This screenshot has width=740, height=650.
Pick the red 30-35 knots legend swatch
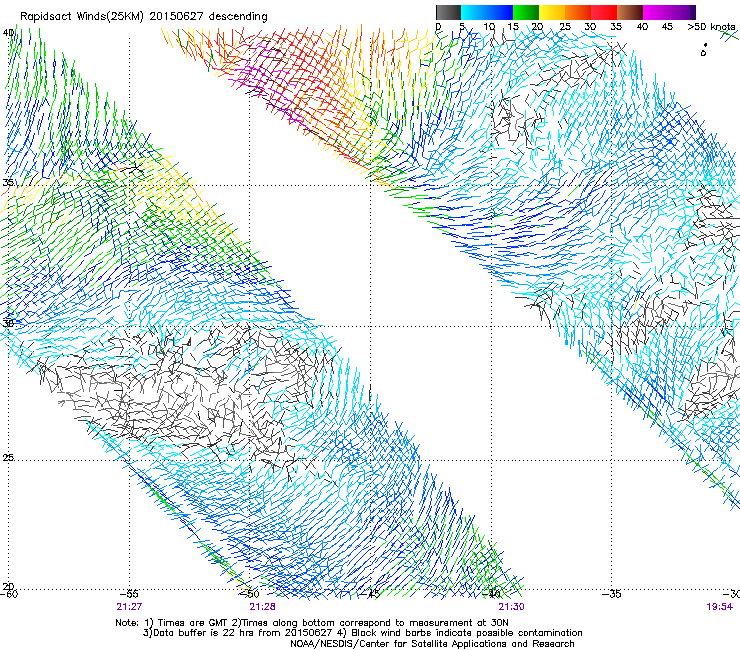click(x=604, y=12)
